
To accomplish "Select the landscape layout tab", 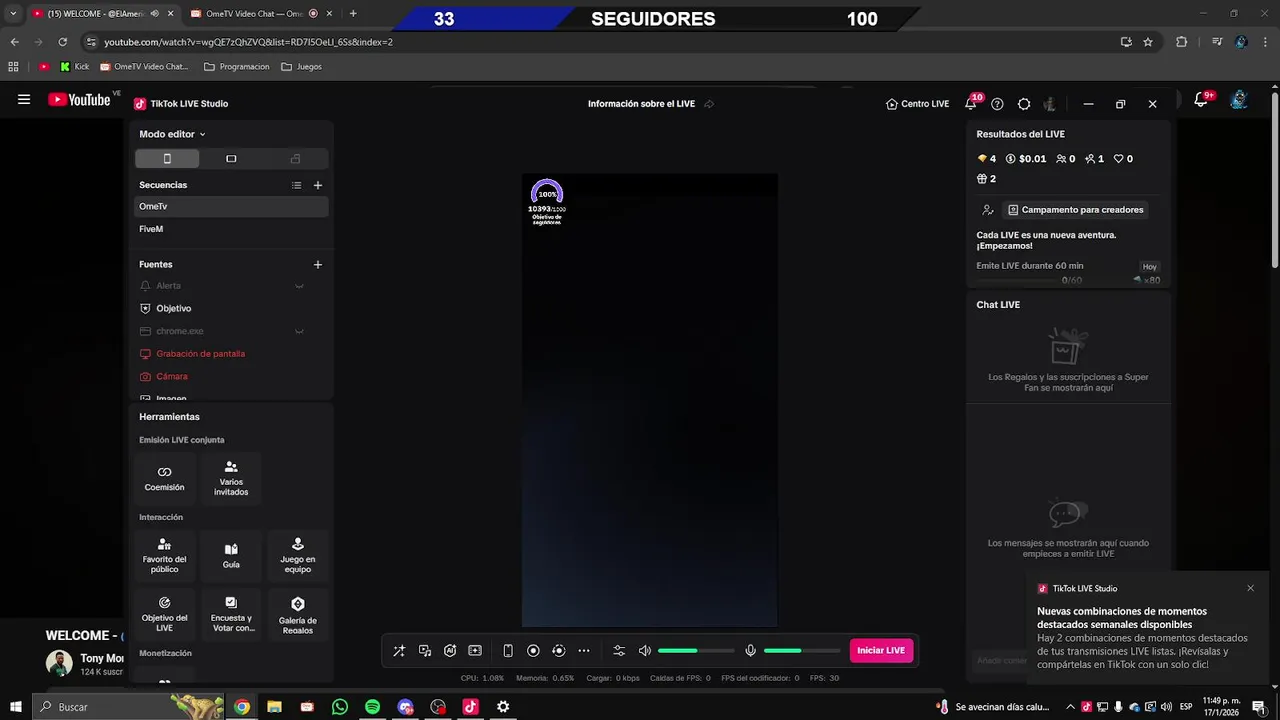I will pos(231,159).
